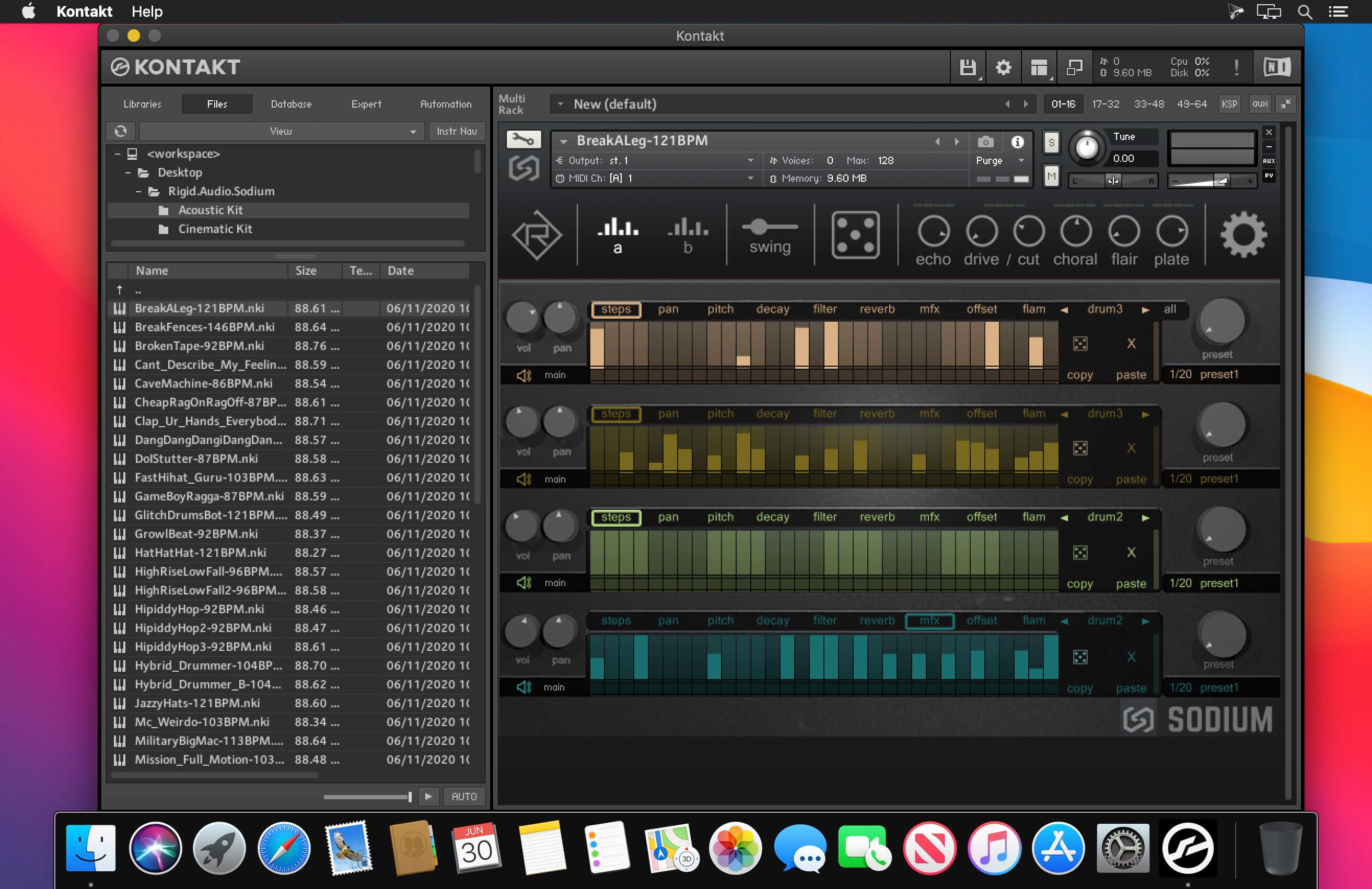1372x889 pixels.
Task: Close instrument with X button
Action: click(1269, 132)
